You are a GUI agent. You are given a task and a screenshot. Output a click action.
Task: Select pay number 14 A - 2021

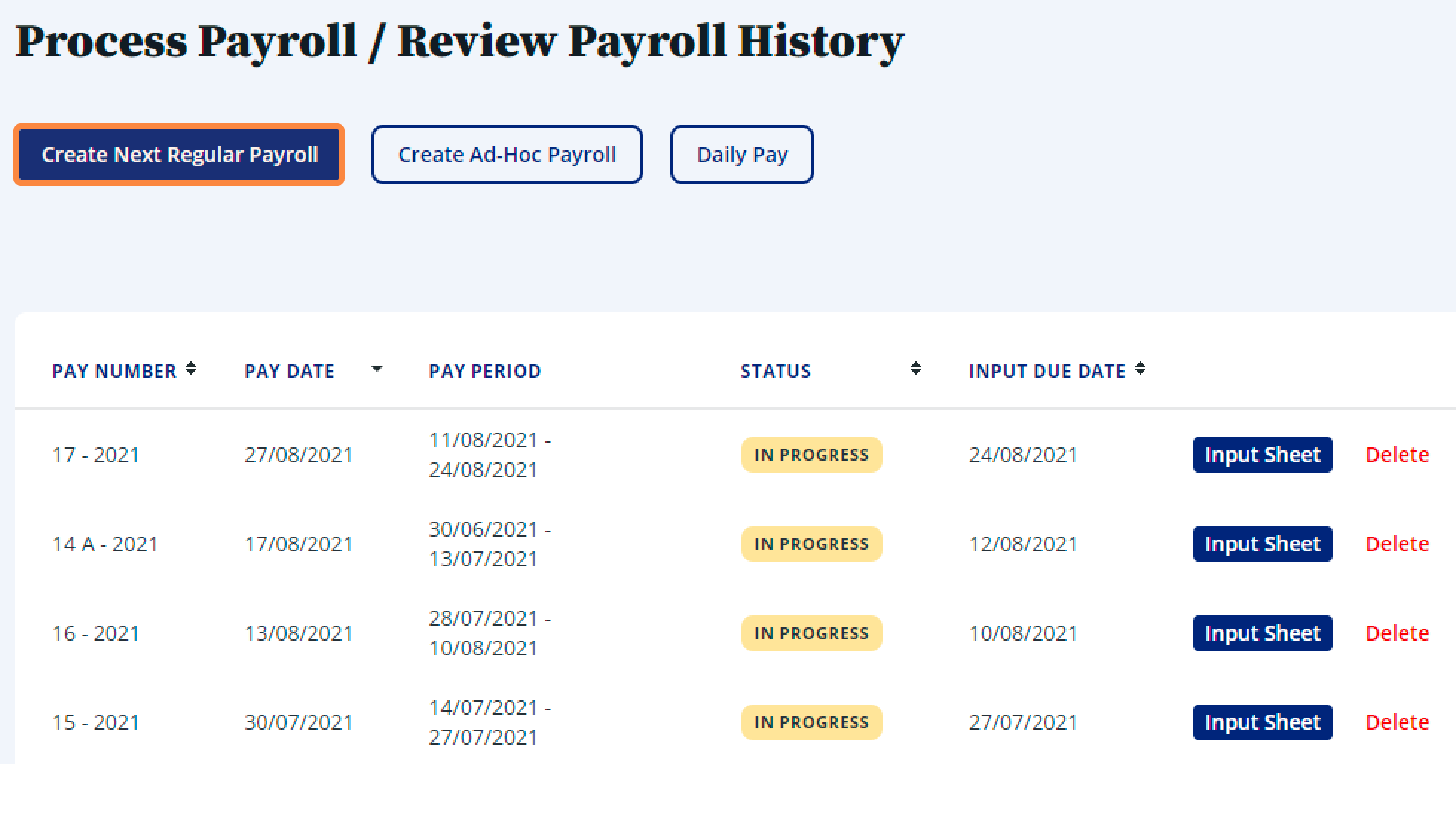[x=105, y=544]
